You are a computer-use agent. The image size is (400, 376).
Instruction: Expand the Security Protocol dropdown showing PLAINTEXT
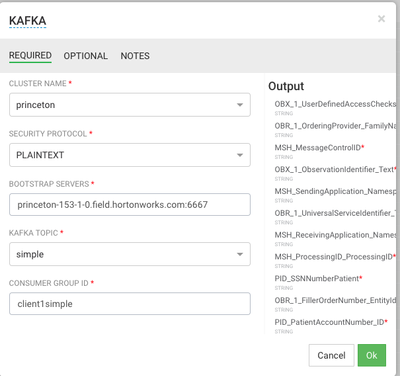coord(130,155)
